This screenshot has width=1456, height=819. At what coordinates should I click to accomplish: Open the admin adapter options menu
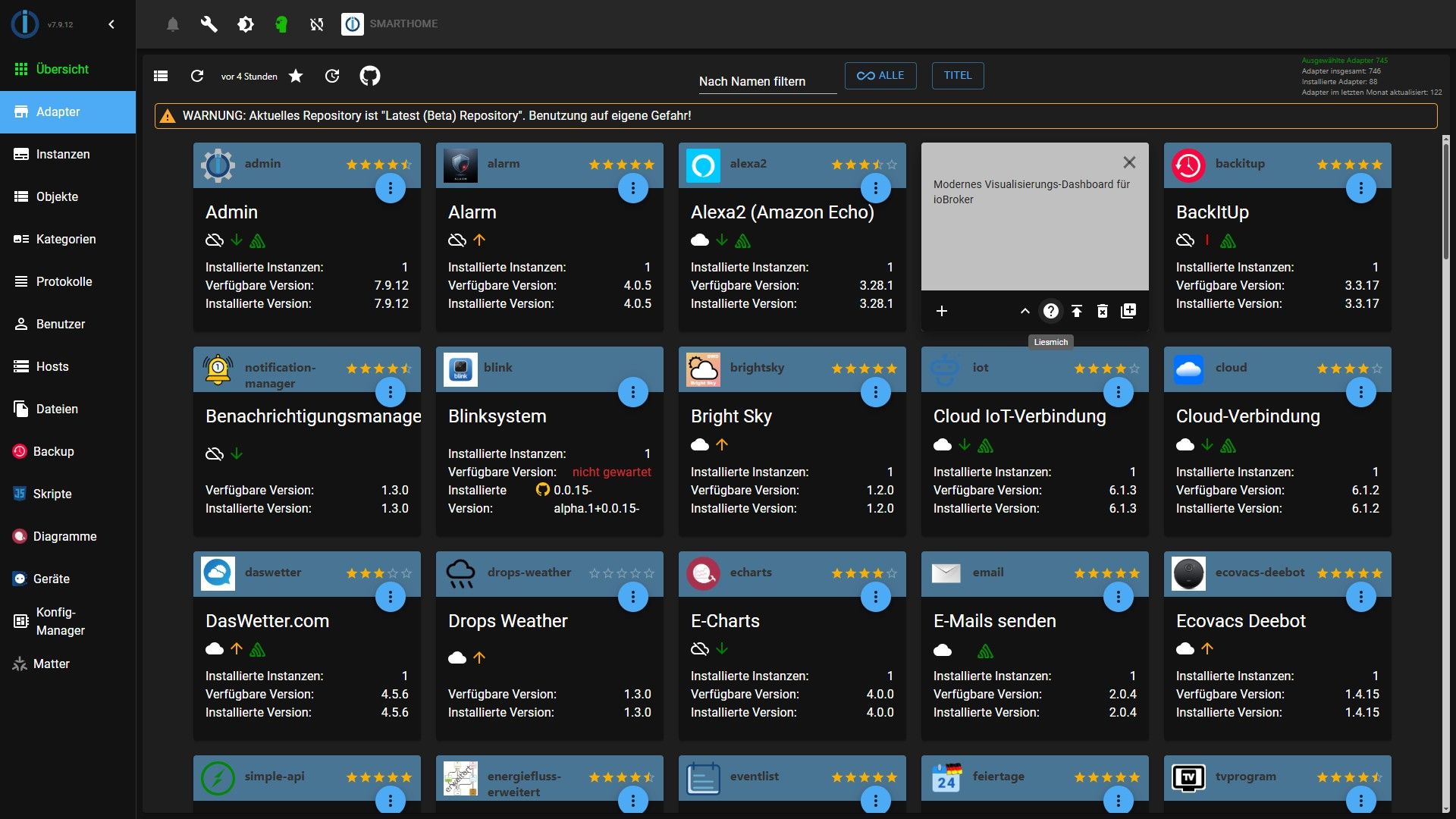coord(391,188)
